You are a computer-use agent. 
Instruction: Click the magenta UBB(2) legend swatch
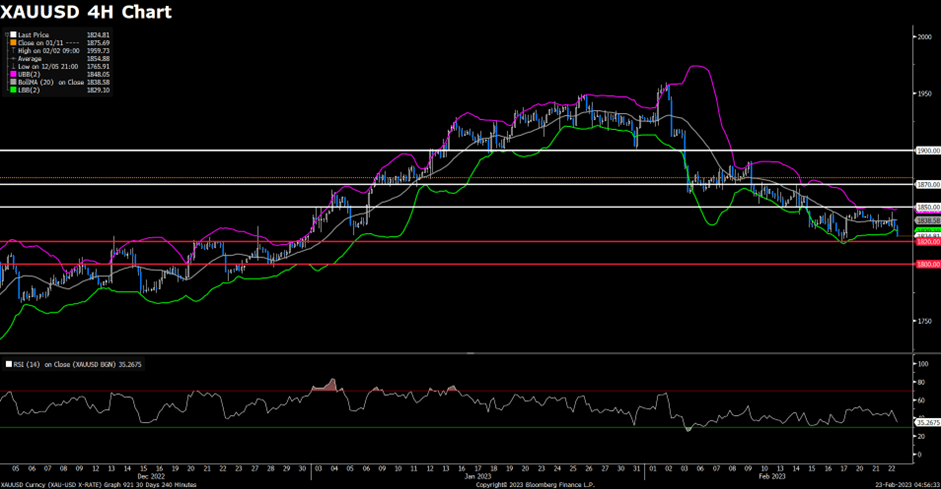[11, 73]
